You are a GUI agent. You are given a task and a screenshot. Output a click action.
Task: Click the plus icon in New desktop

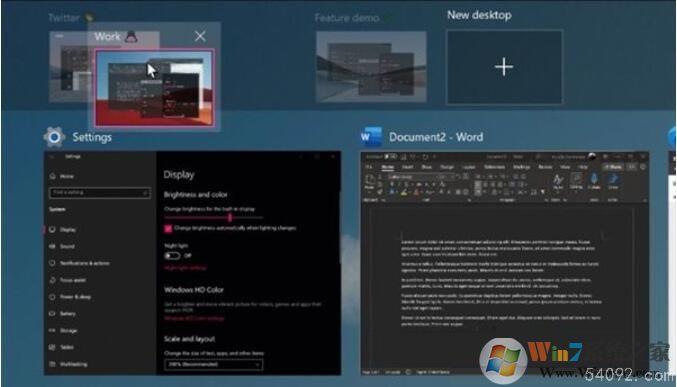click(504, 67)
